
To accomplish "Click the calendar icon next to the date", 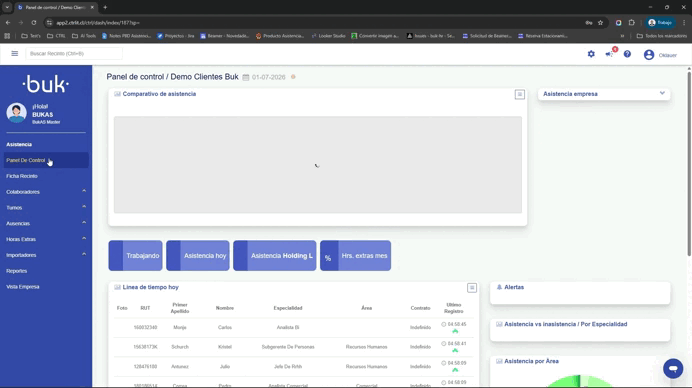I will tap(246, 77).
